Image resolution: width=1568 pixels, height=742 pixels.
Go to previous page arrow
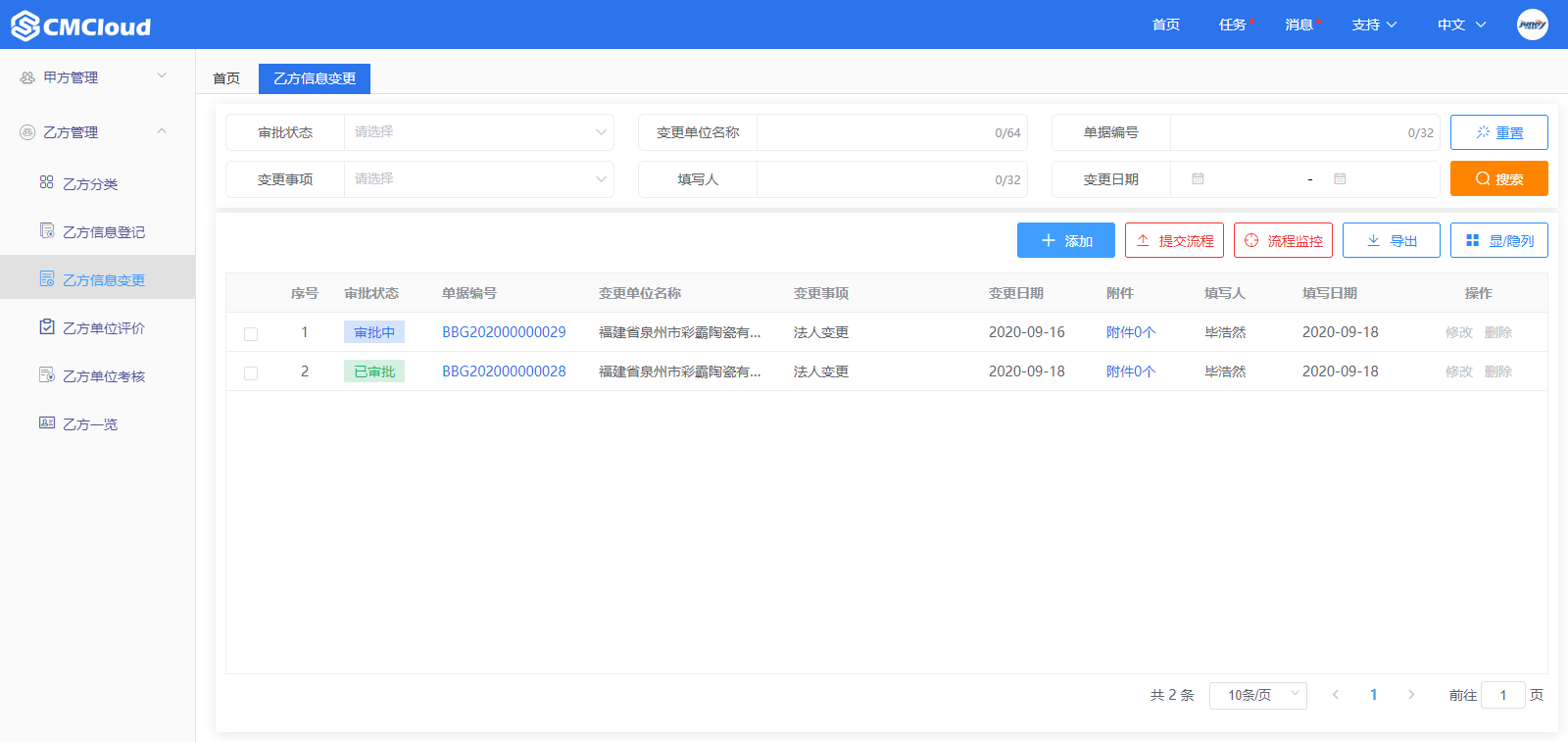pos(1335,695)
